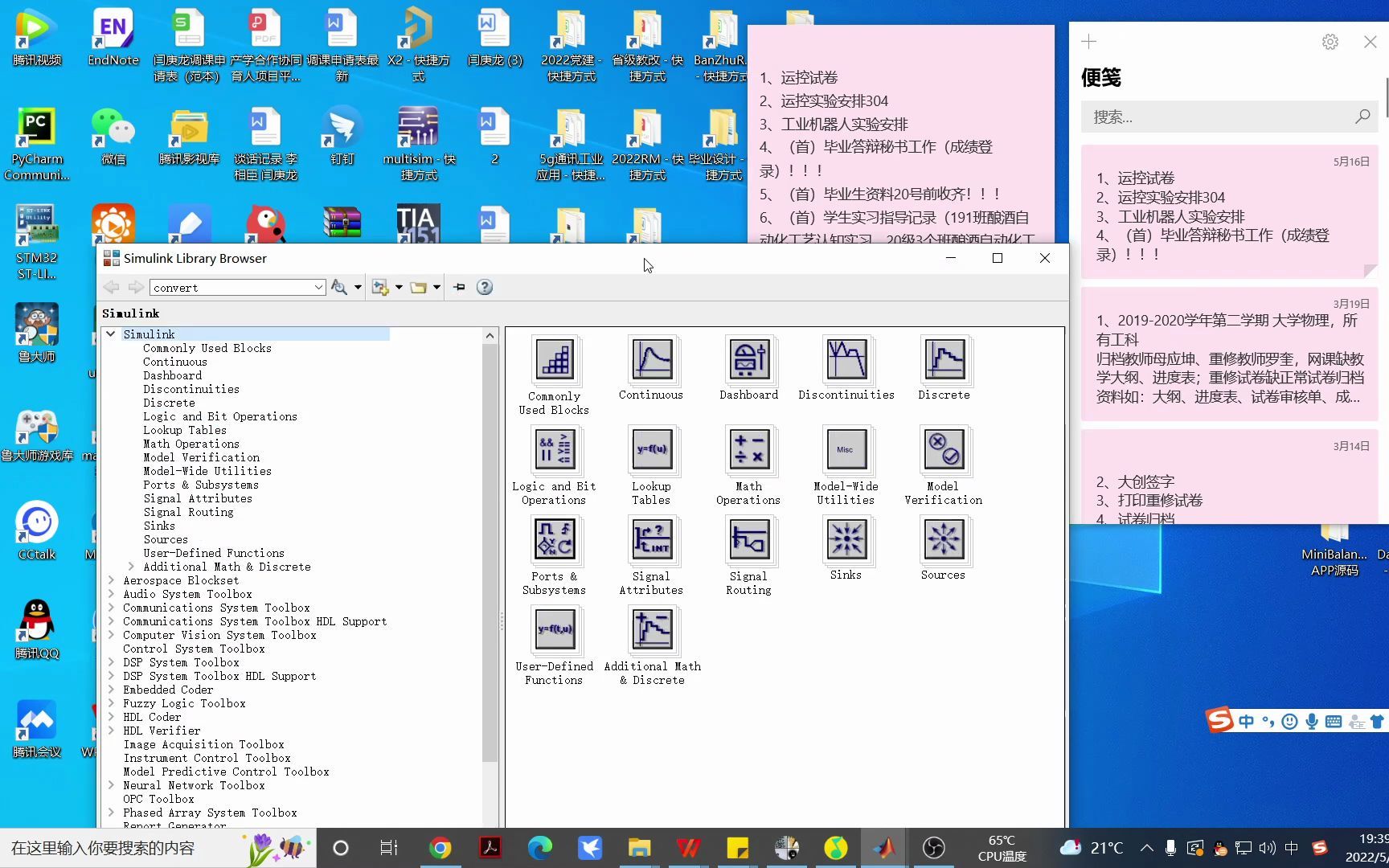Collapse the Simulink tree node

111,334
